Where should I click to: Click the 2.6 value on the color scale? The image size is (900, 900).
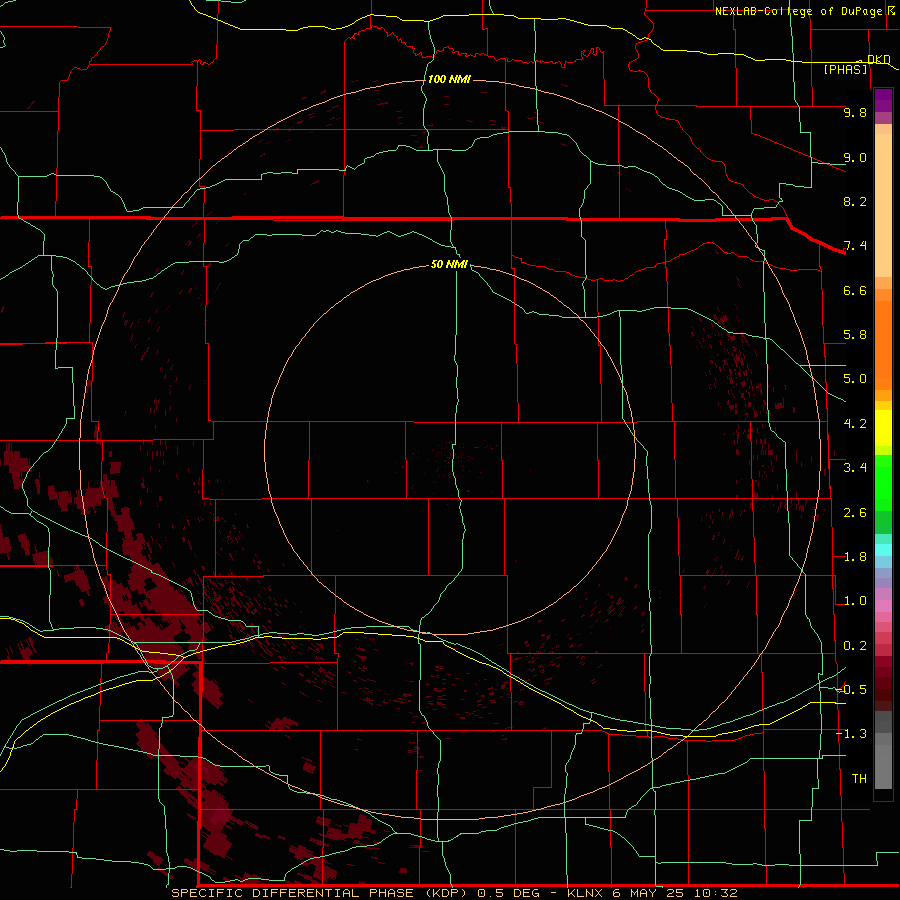click(855, 513)
